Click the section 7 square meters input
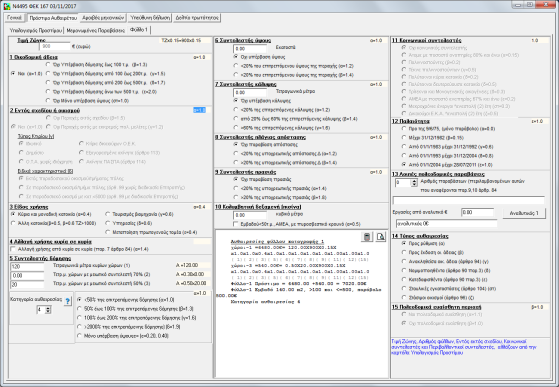 pos(250,92)
